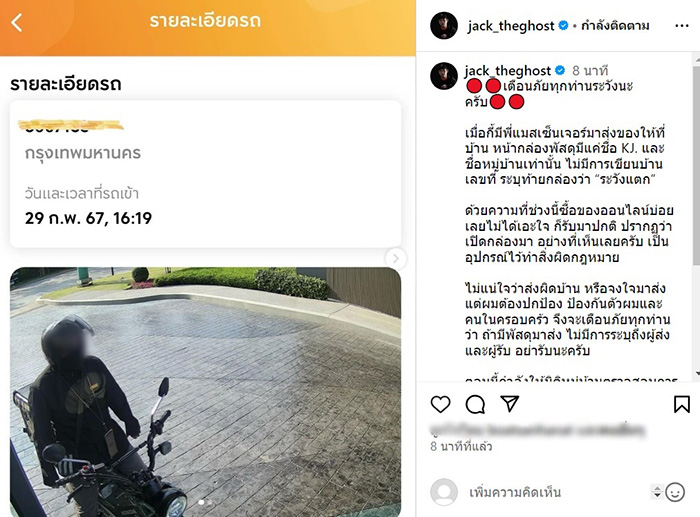Select the image carousel dot indicator

[205, 503]
